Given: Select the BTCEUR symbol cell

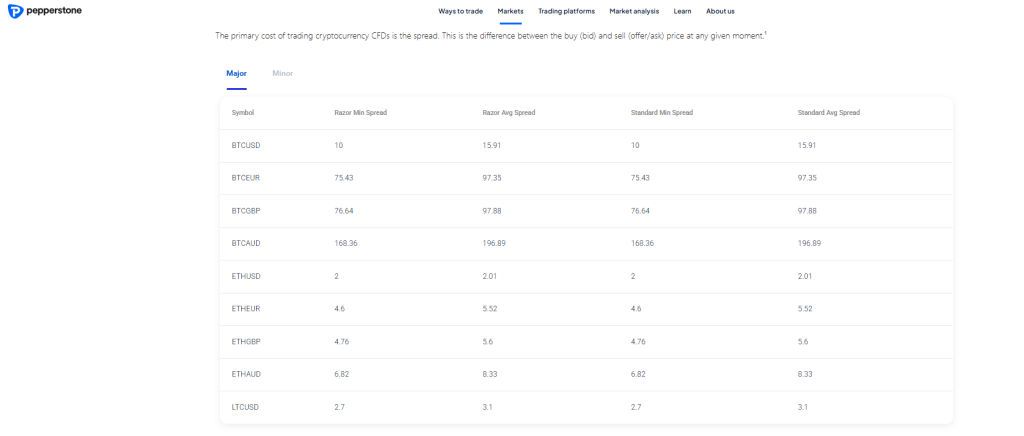Looking at the screenshot, I should click(246, 178).
